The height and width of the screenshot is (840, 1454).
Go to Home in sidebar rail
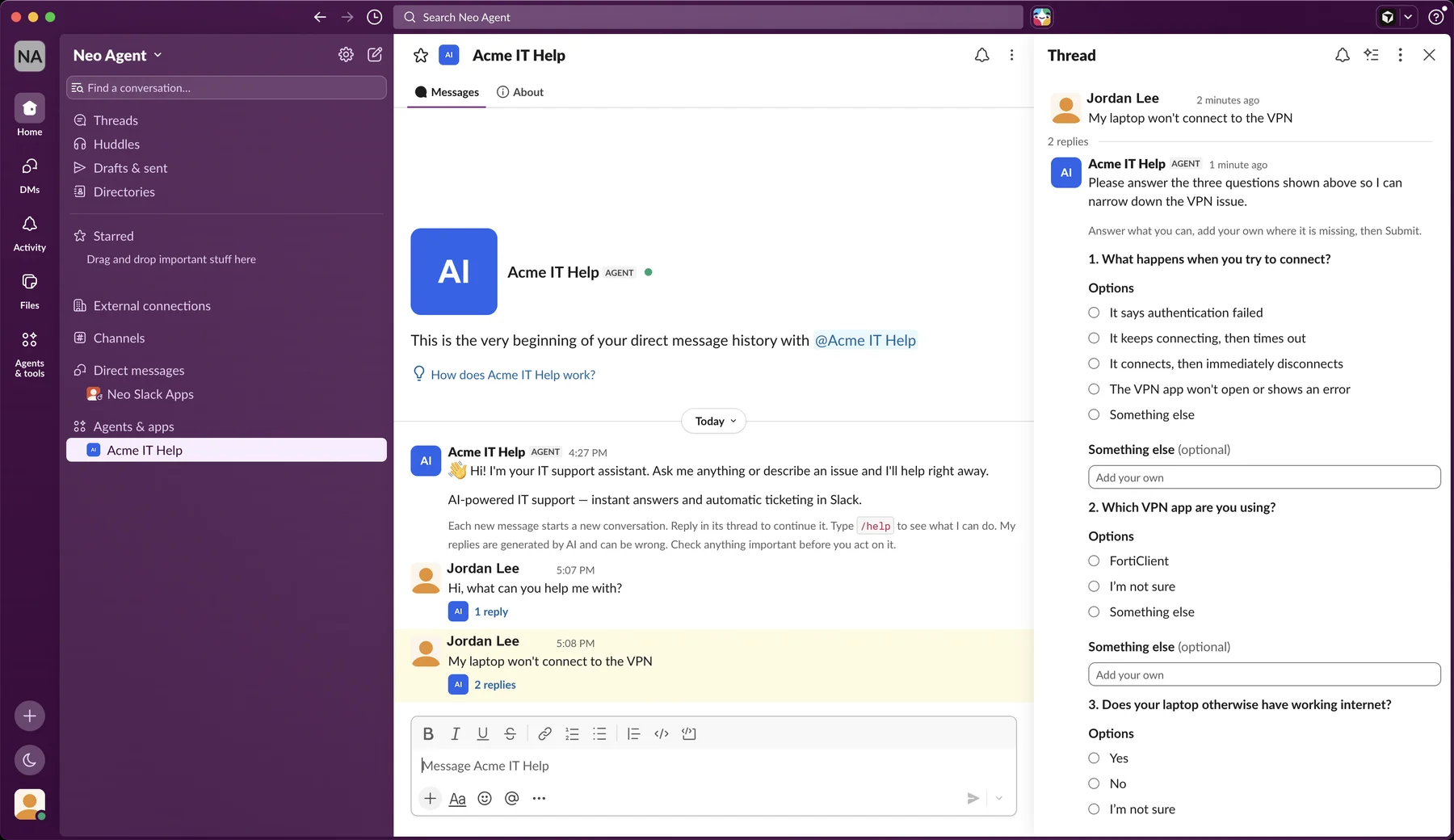30,115
